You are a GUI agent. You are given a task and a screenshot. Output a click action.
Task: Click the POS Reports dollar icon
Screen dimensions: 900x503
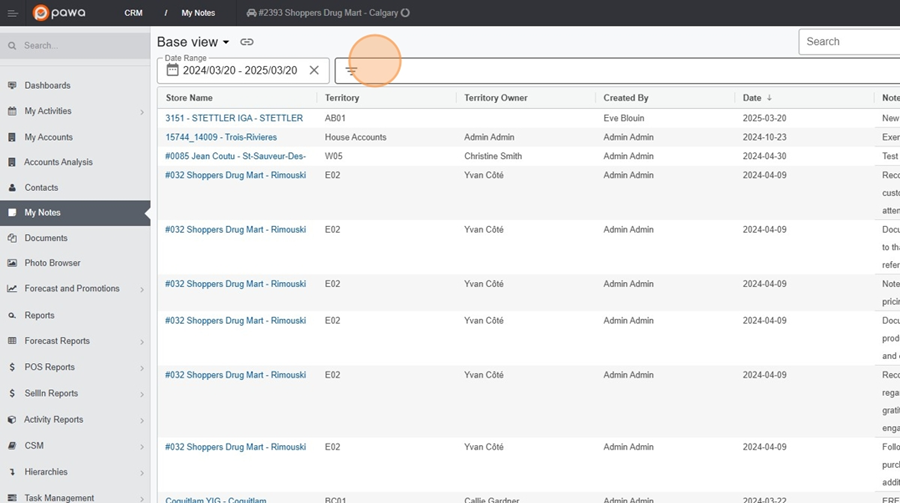12,367
